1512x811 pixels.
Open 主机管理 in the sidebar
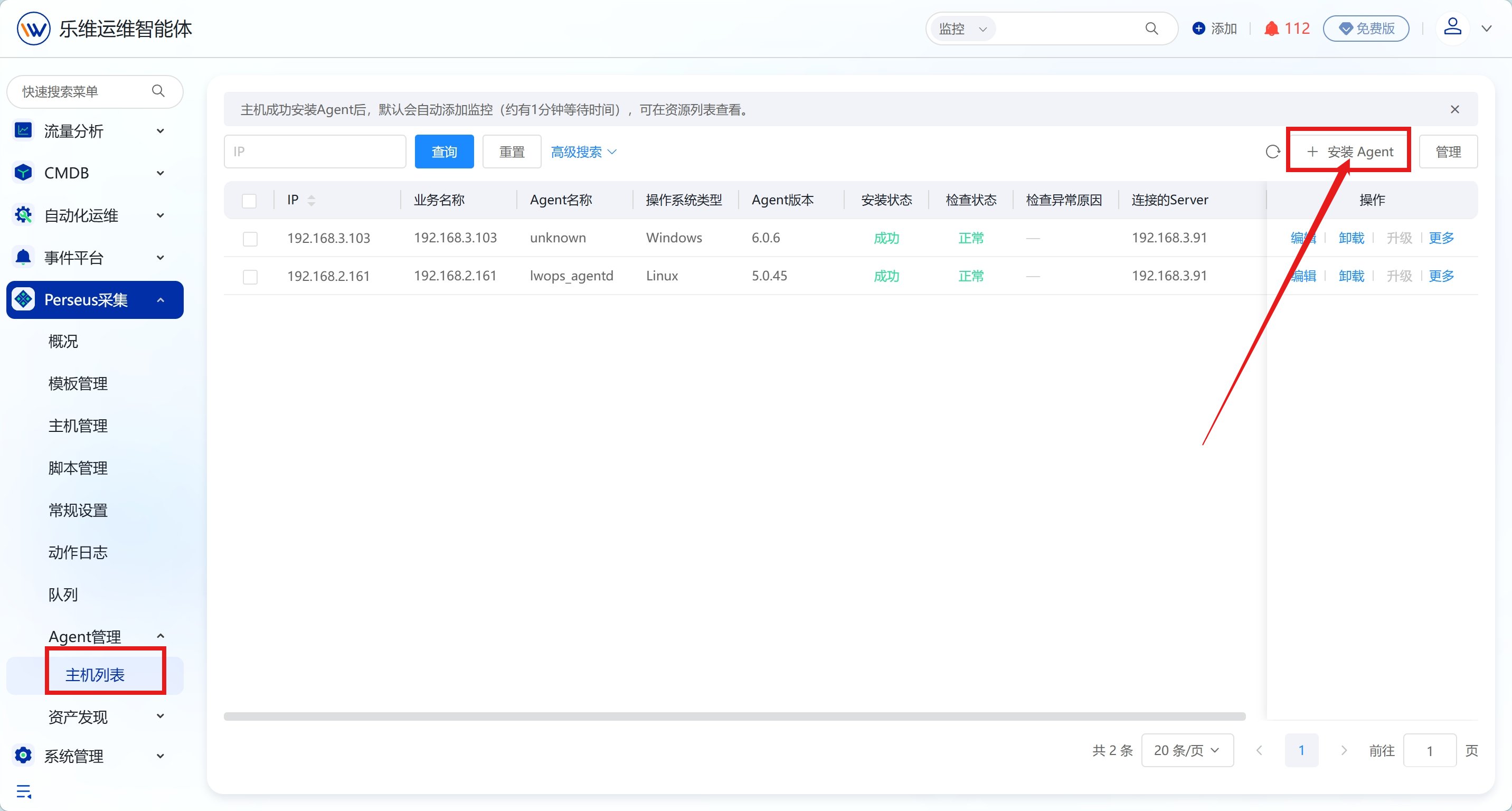coord(78,426)
